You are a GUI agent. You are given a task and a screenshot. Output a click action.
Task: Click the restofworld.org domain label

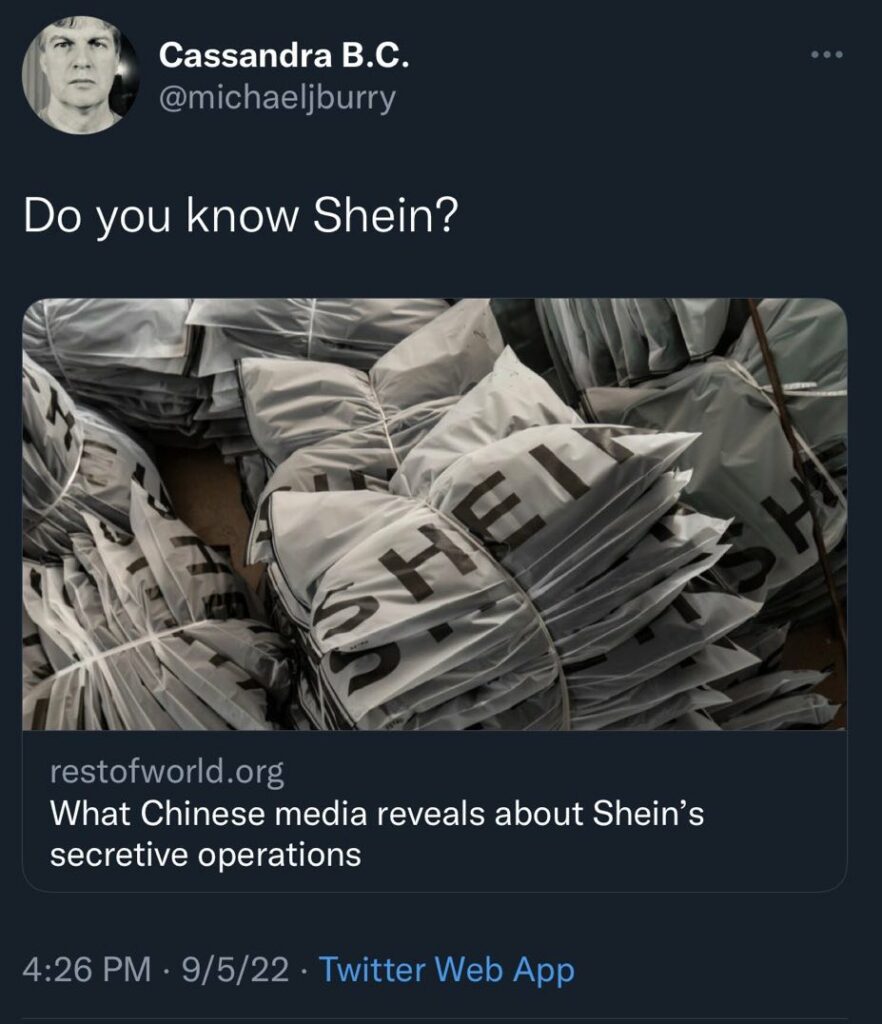pyautogui.click(x=167, y=771)
